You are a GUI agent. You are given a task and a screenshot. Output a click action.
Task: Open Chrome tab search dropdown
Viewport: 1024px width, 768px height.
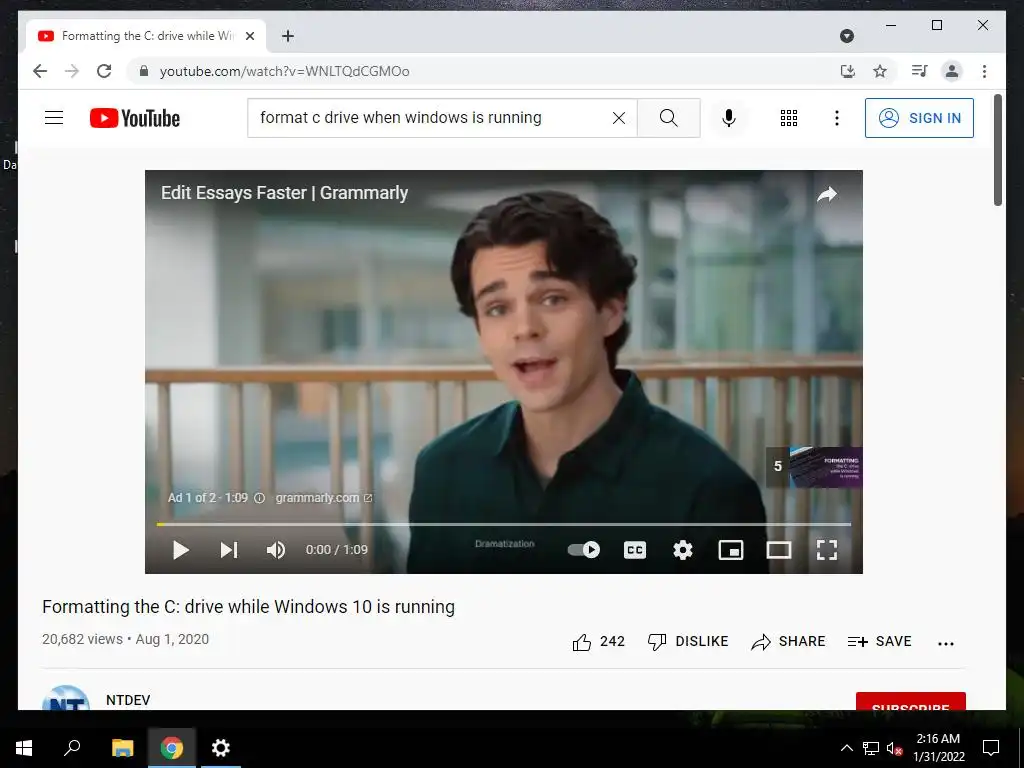[x=846, y=36]
